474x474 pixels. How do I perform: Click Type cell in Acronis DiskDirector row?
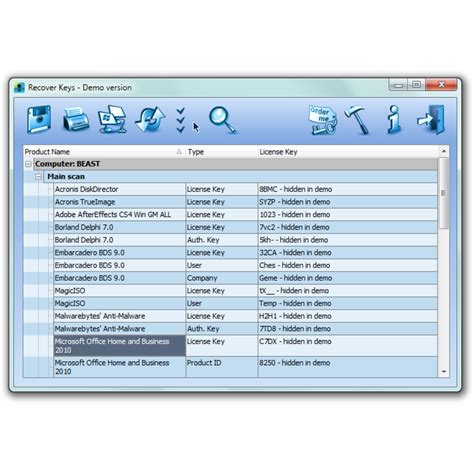(222, 189)
